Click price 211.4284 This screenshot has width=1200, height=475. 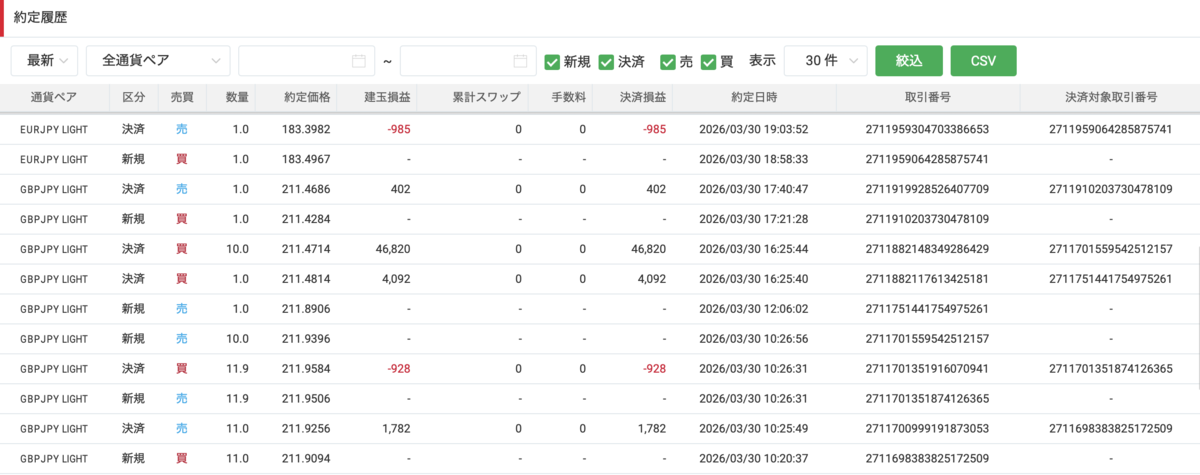pos(306,219)
